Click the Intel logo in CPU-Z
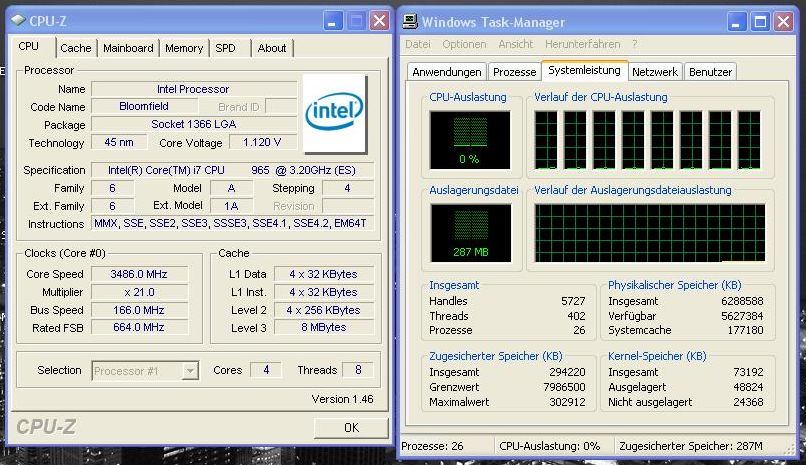This screenshot has width=806, height=465. pyautogui.click(x=335, y=114)
